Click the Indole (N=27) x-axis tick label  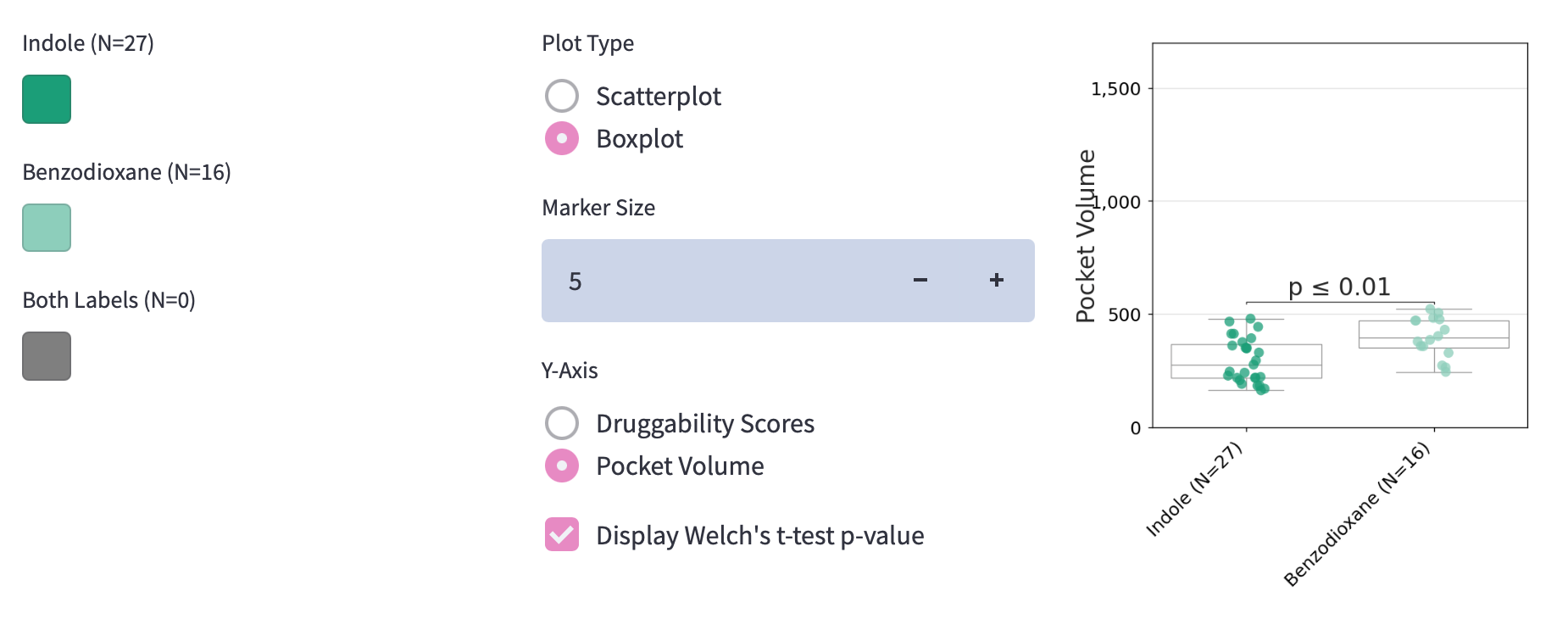(1193, 491)
